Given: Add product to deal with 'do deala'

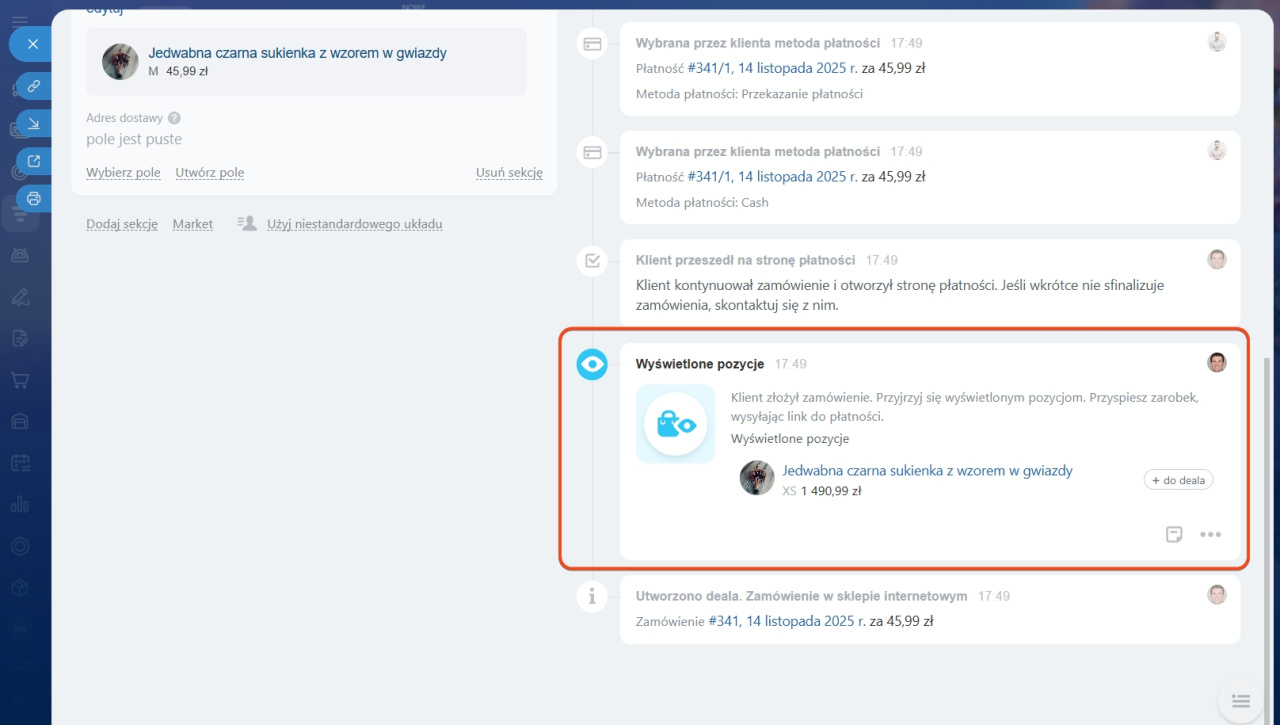Looking at the screenshot, I should pyautogui.click(x=1178, y=480).
